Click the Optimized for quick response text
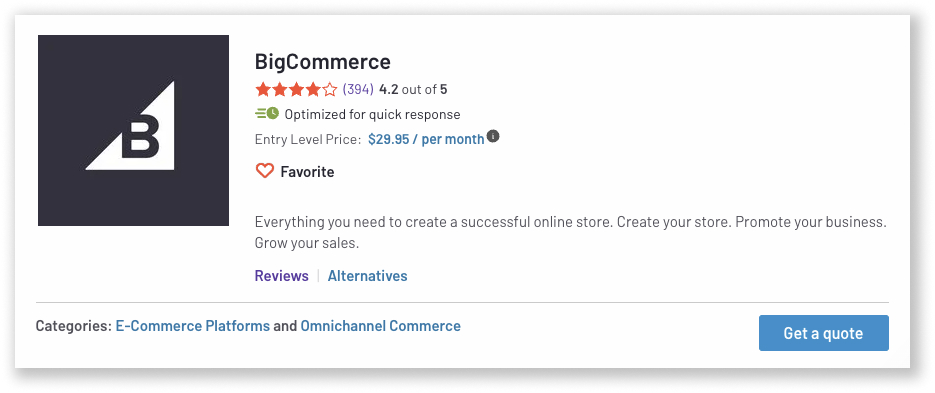The image size is (935, 393). tap(372, 115)
